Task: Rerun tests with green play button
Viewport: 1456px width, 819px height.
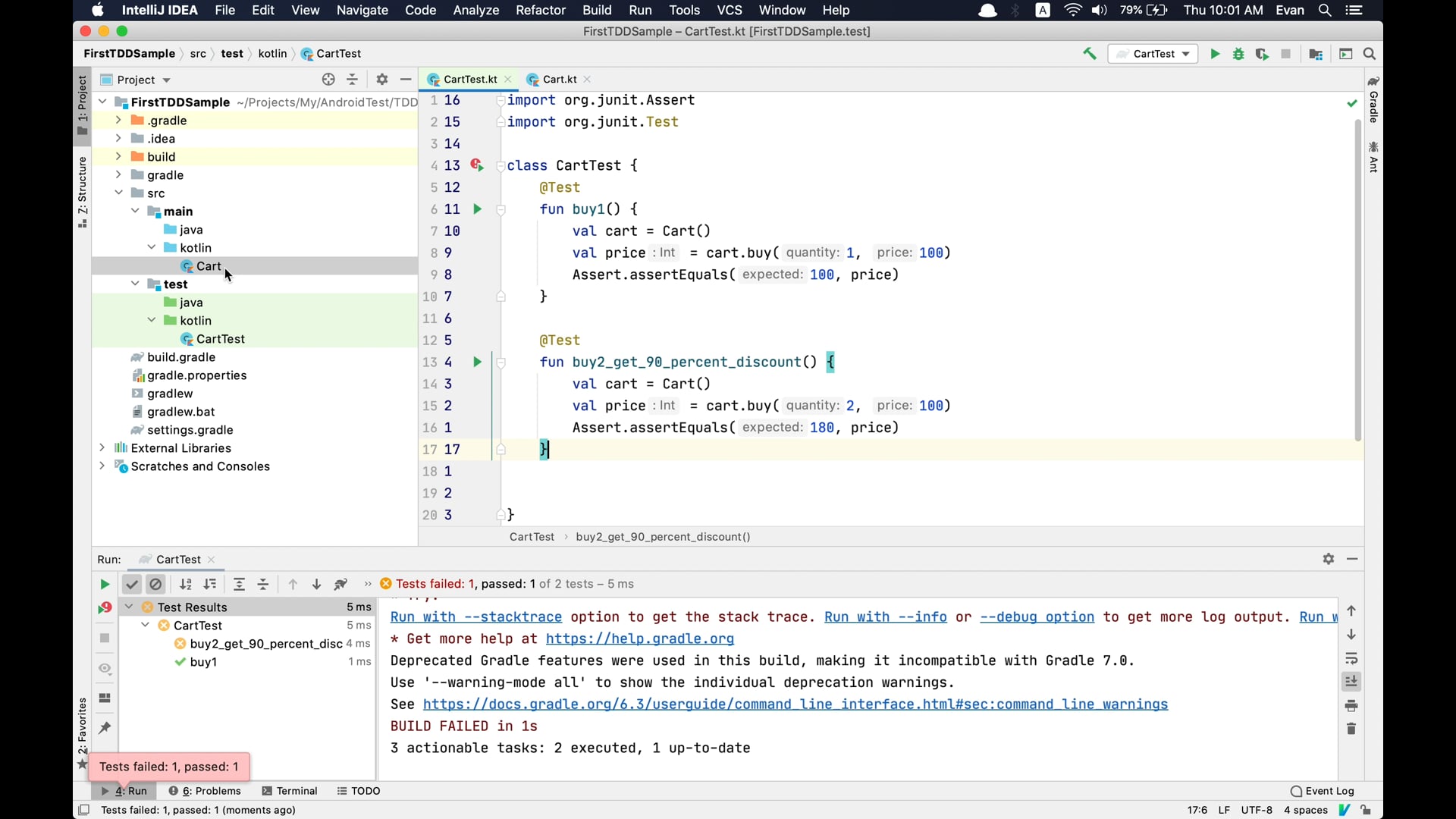Action: click(105, 585)
